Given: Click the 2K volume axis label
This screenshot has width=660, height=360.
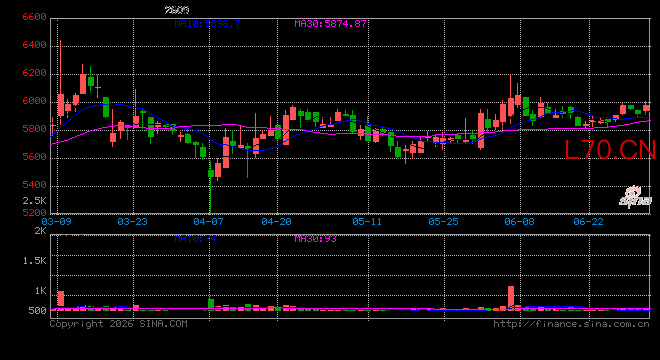Looking at the screenshot, I should (x=40, y=231).
